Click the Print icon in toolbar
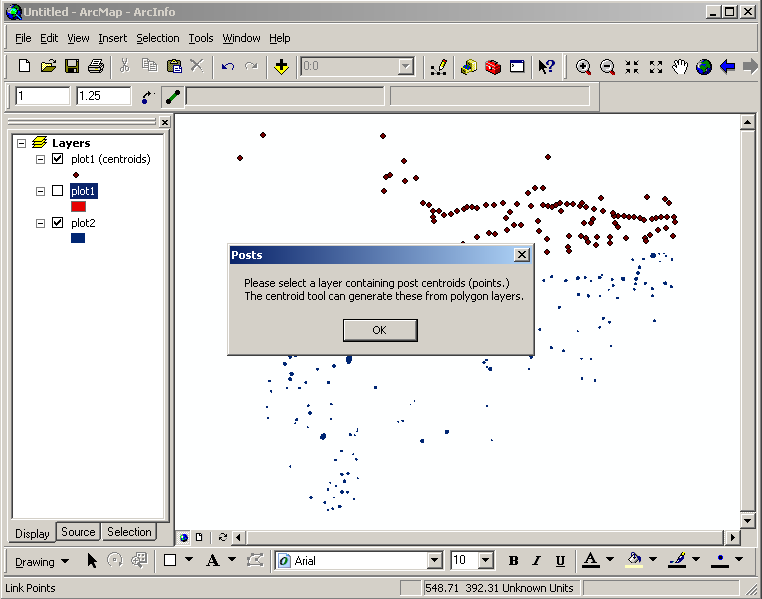The width and height of the screenshot is (762, 599). [x=96, y=66]
